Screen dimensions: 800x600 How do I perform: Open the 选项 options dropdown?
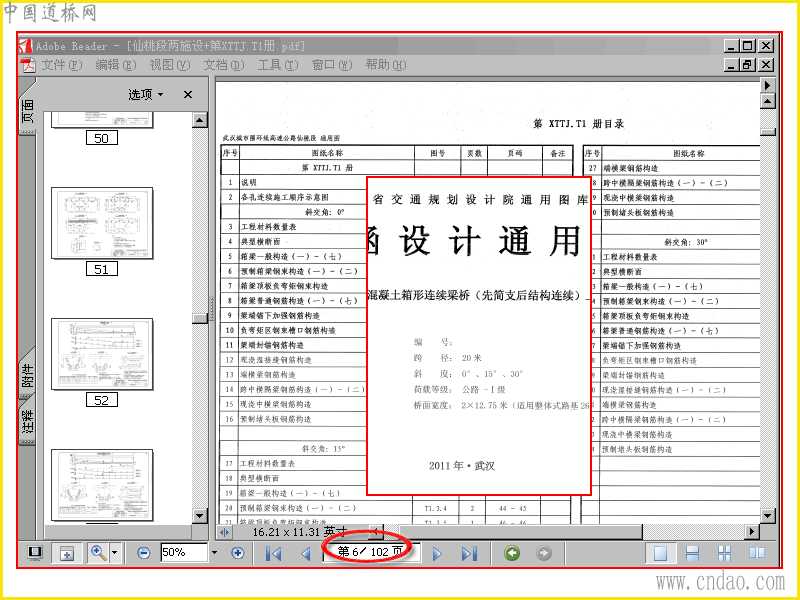pyautogui.click(x=146, y=94)
